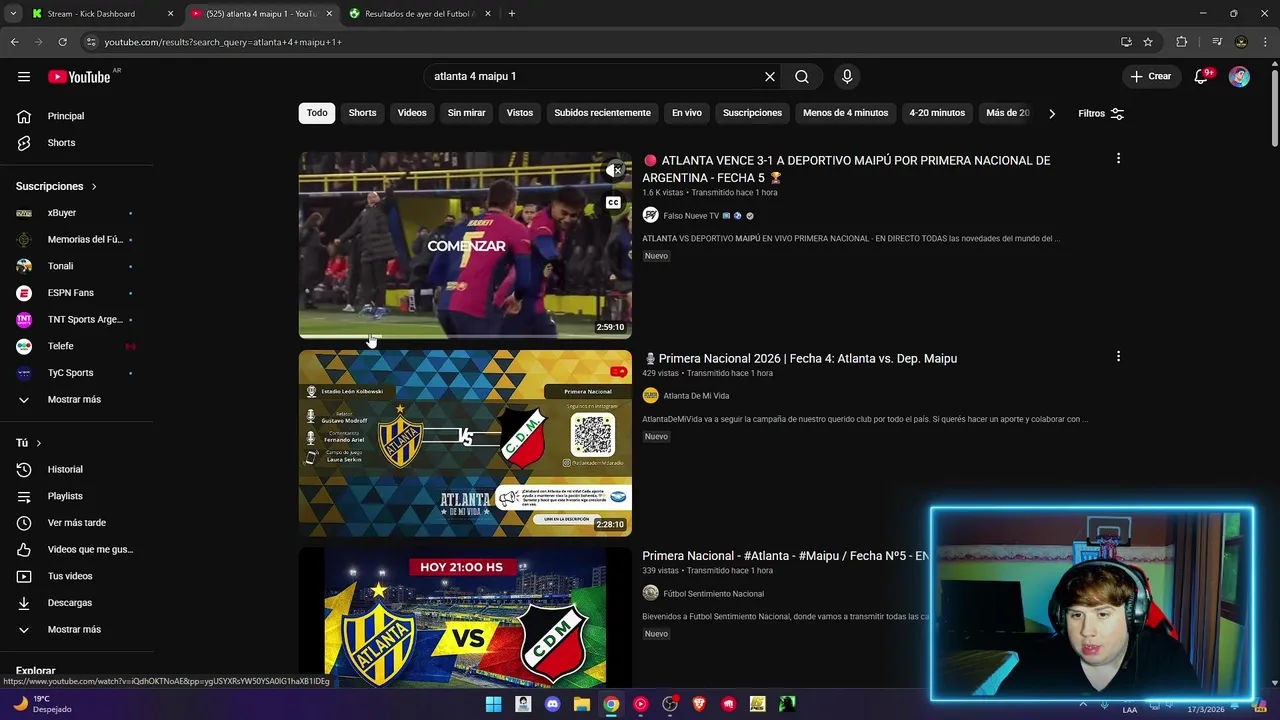Go back with the browser back arrow
Image resolution: width=1280 pixels, height=720 pixels.
[x=14, y=42]
